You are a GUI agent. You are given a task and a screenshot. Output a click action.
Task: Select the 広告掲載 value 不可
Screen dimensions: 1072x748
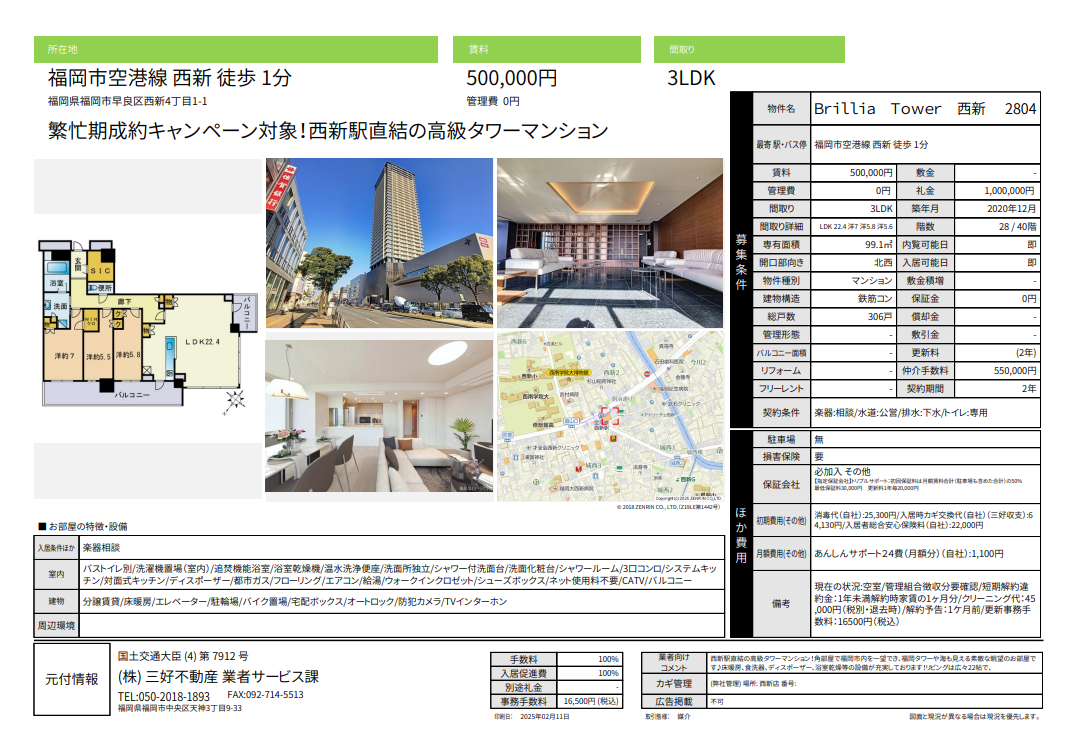point(717,702)
